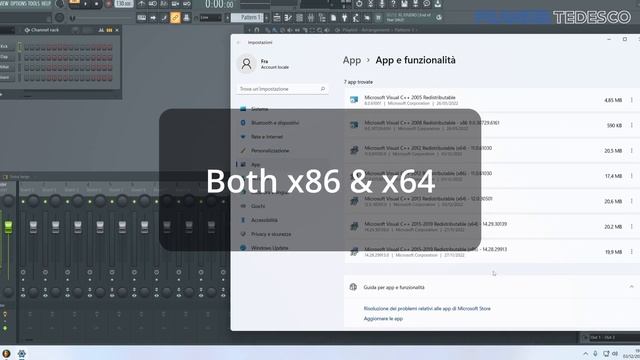
Task: Open Risoluzione dei problemi Microsoft Store link
Action: tap(427, 309)
